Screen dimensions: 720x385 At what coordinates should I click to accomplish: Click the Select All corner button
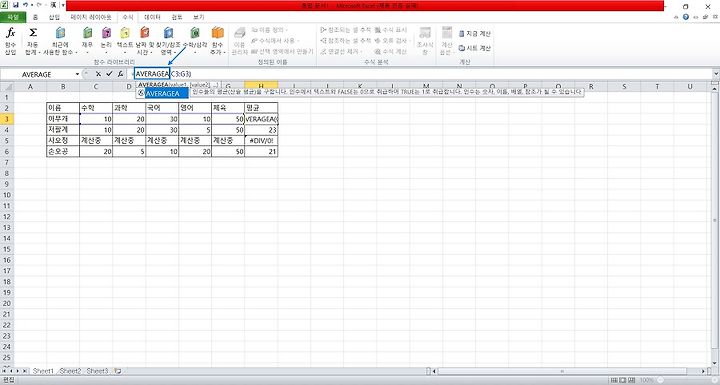coord(7,86)
